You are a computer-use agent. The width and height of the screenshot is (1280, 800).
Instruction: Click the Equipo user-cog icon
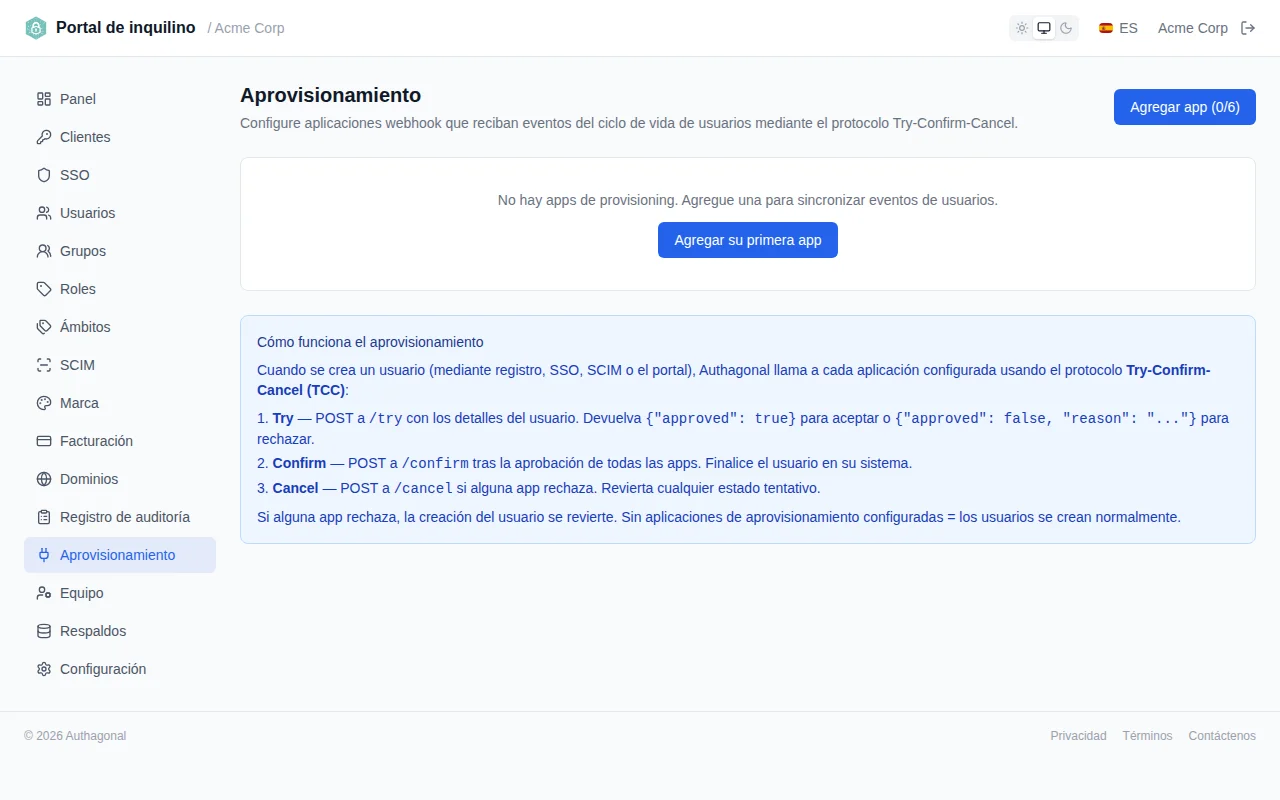point(44,593)
